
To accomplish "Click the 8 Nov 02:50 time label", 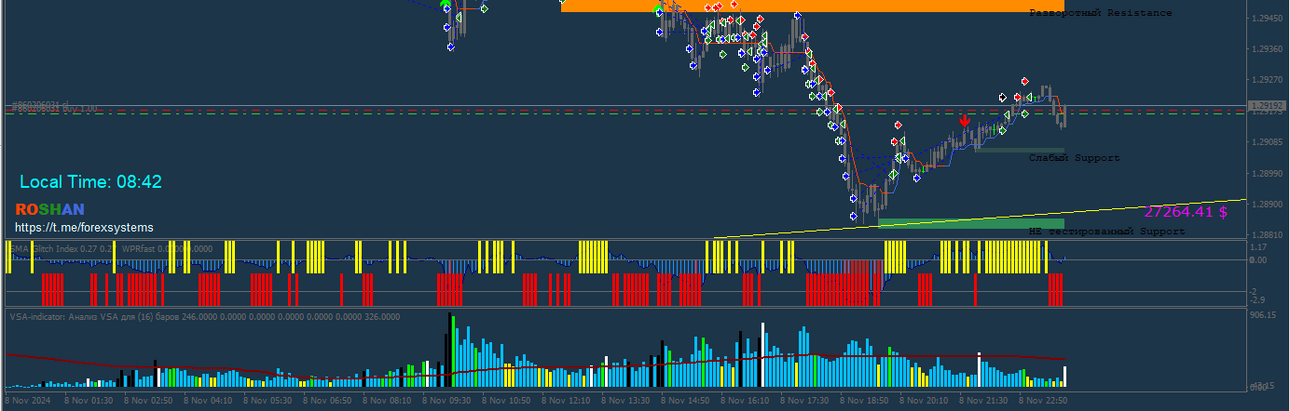I will 148,400.
